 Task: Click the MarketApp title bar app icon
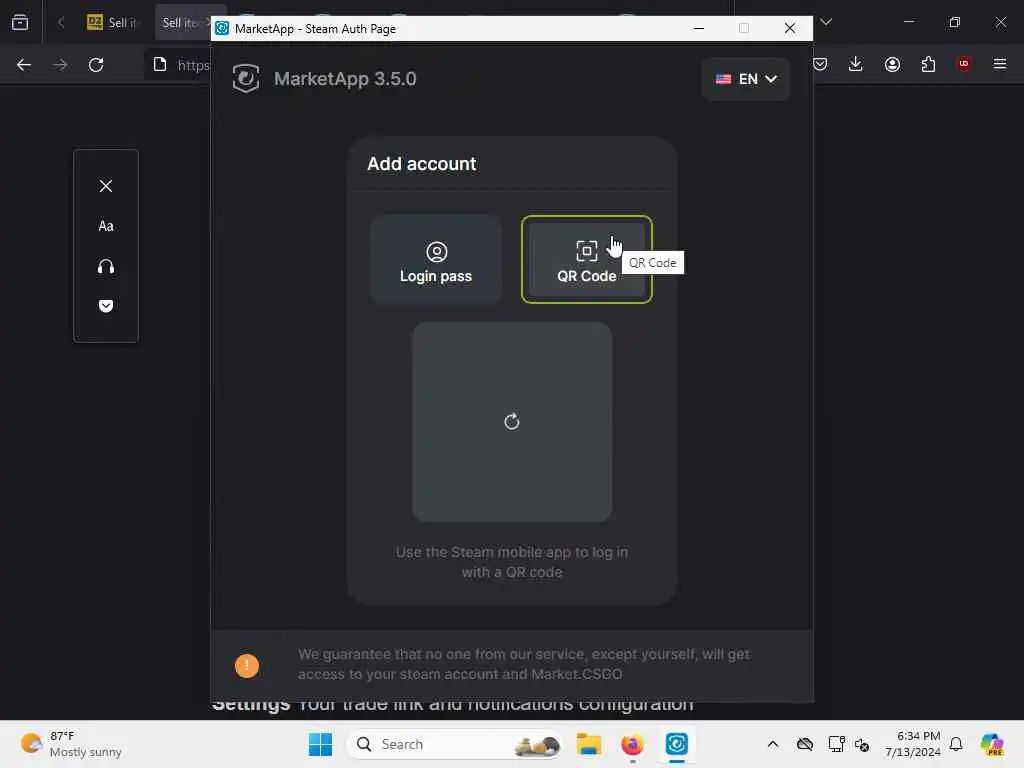pos(223,28)
